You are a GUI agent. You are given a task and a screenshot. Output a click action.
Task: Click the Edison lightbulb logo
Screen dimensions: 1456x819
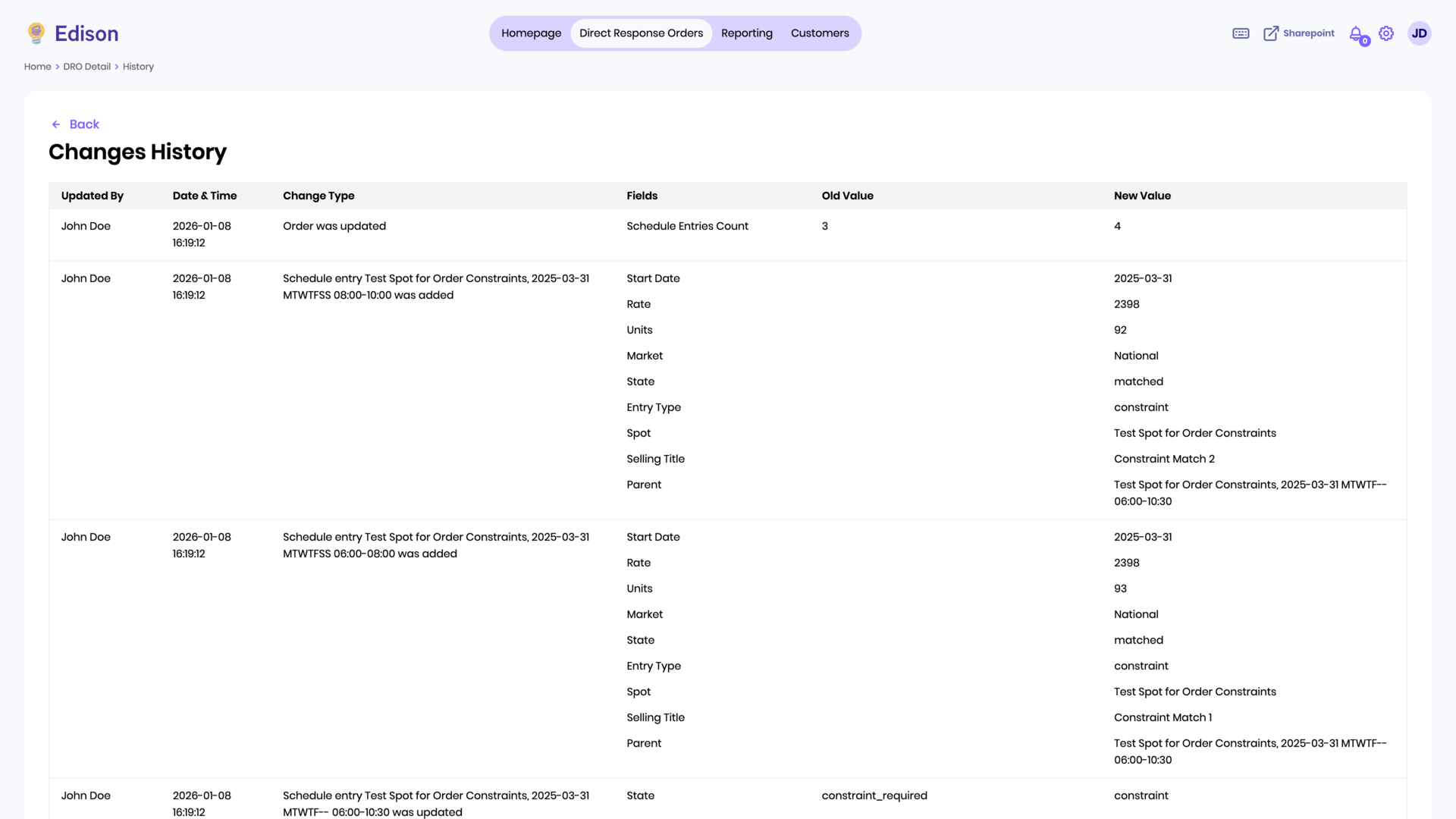click(34, 33)
